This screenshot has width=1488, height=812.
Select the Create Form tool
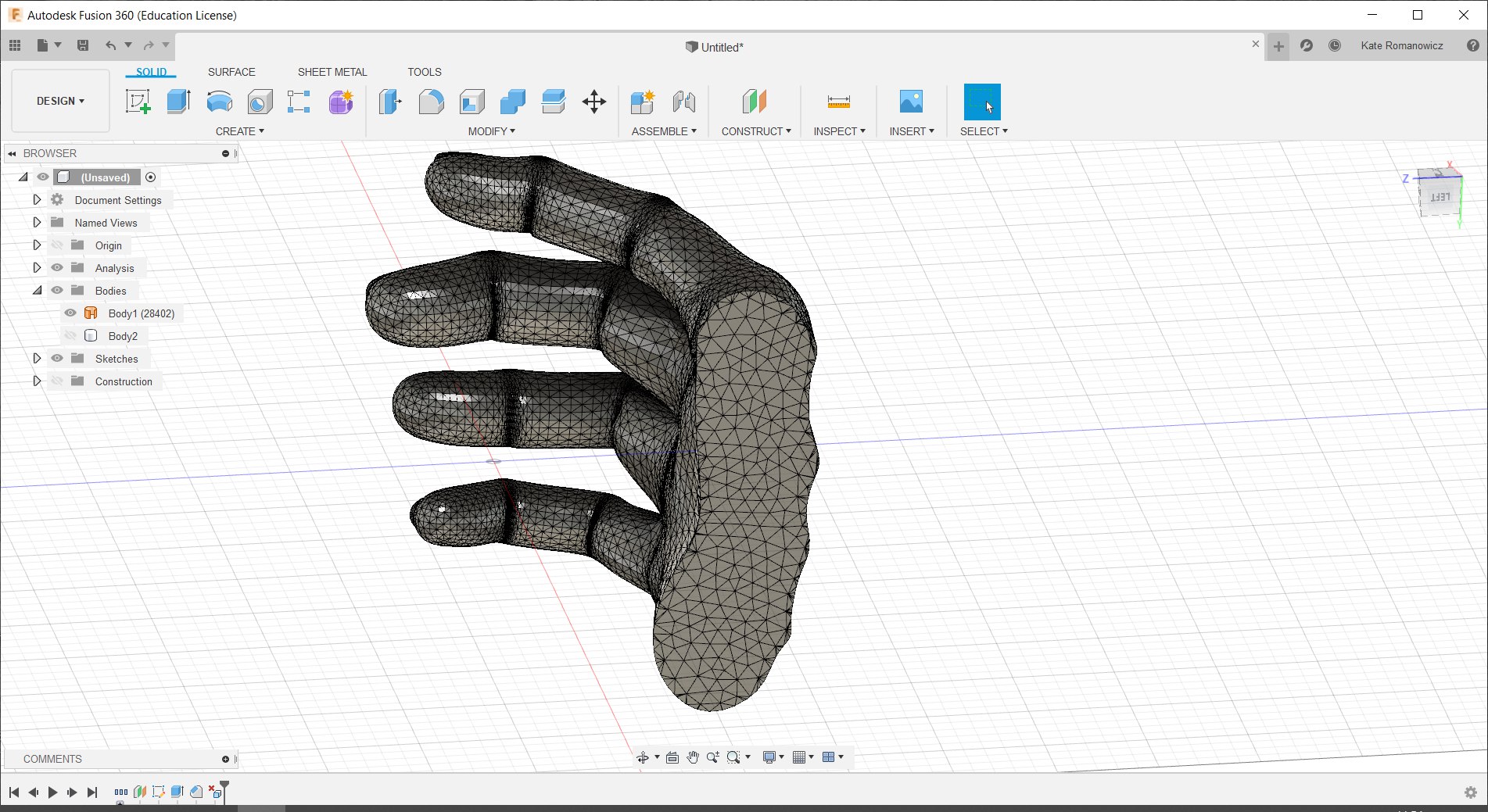340,102
